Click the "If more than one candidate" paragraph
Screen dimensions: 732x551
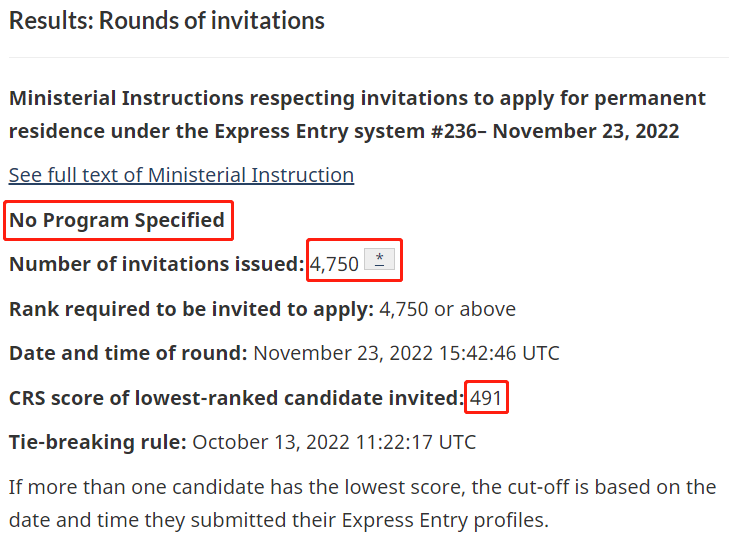pyautogui.click(x=362, y=487)
